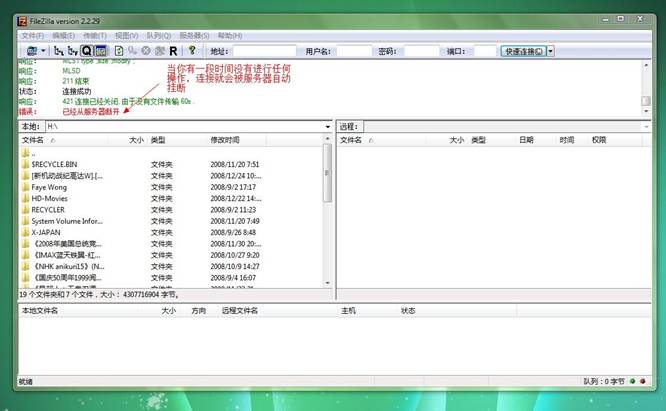Click the 端口 port input field

coord(485,51)
